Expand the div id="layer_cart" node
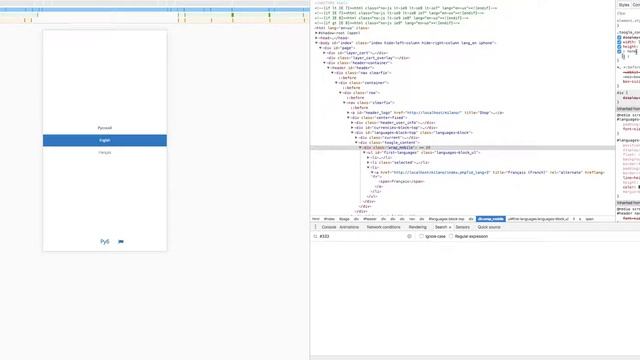Image resolution: width=640 pixels, height=360 pixels. (x=324, y=53)
